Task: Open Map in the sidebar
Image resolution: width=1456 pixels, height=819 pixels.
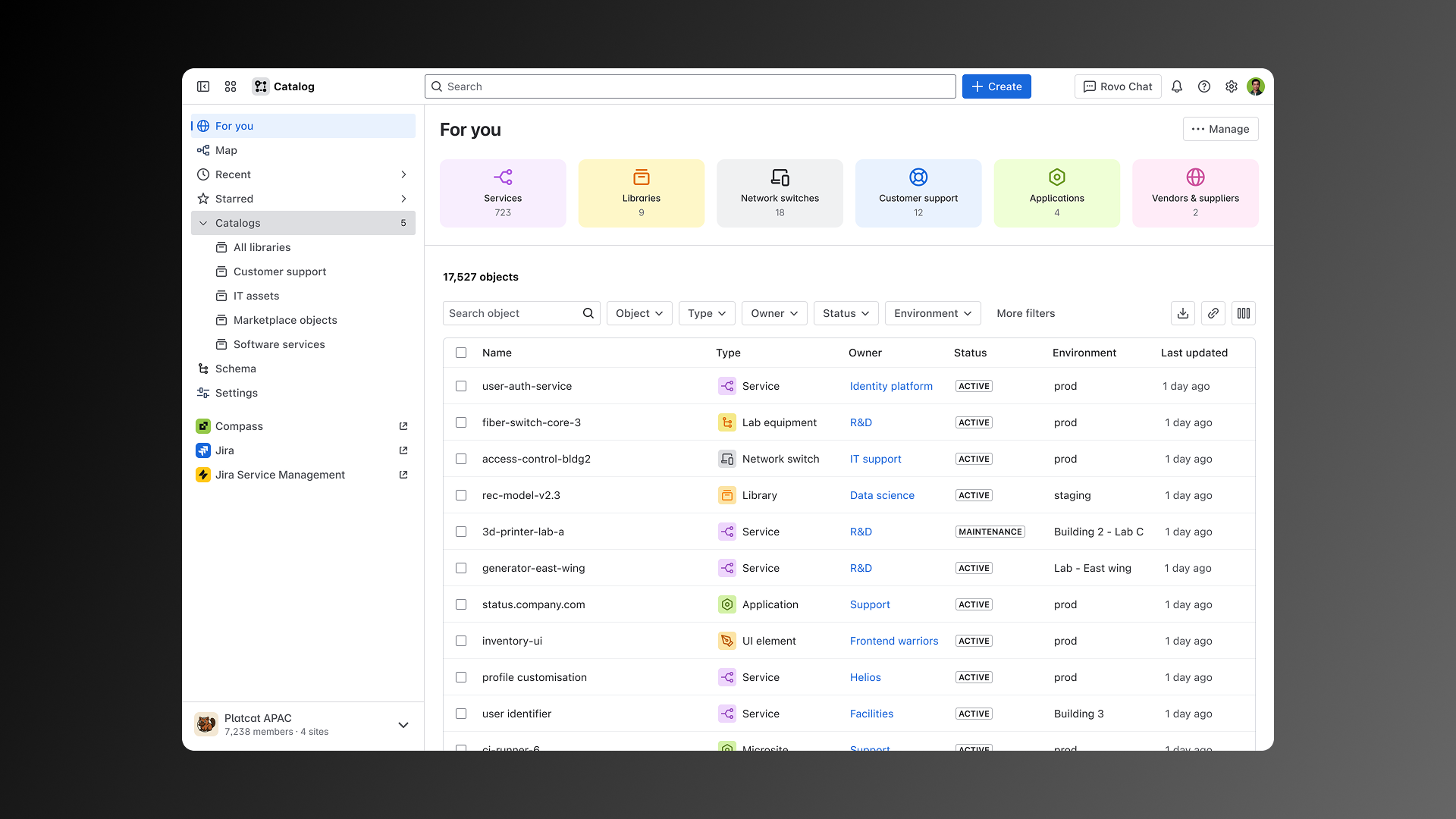Action: (226, 150)
